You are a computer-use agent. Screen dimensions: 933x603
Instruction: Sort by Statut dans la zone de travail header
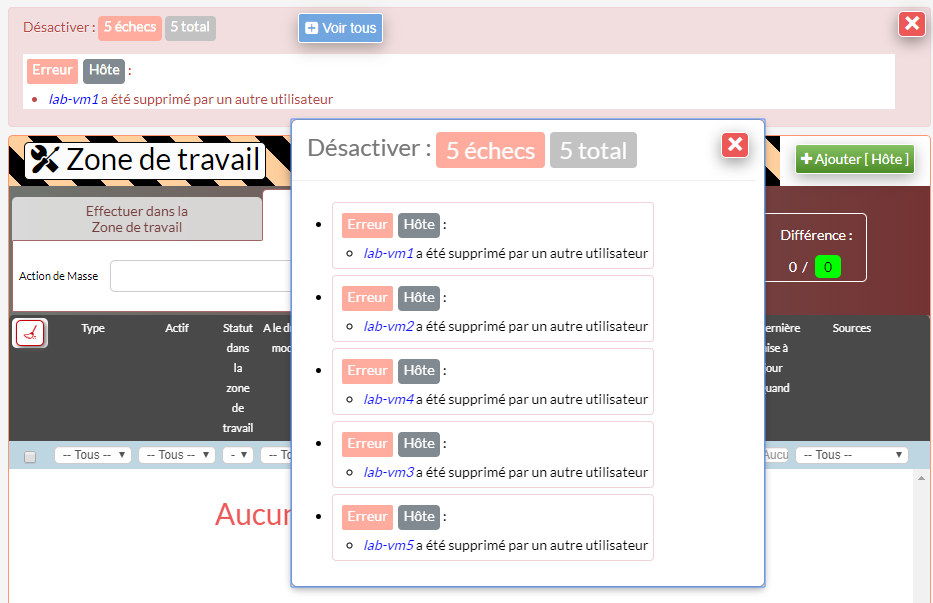(238, 378)
